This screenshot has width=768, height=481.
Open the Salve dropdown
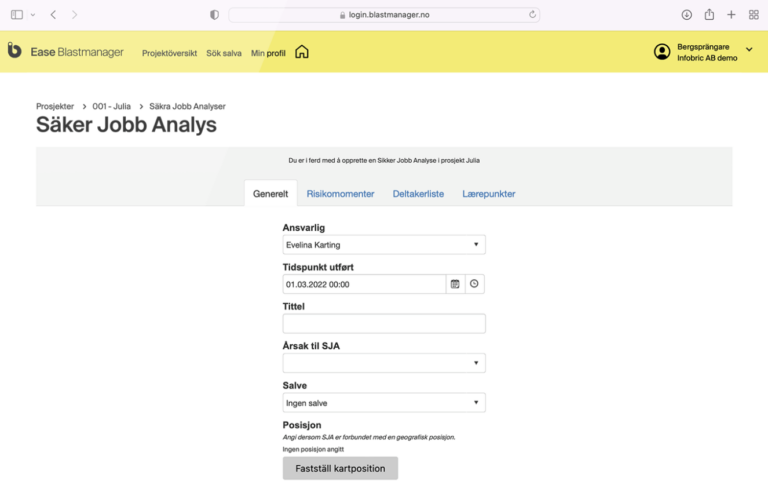point(384,403)
